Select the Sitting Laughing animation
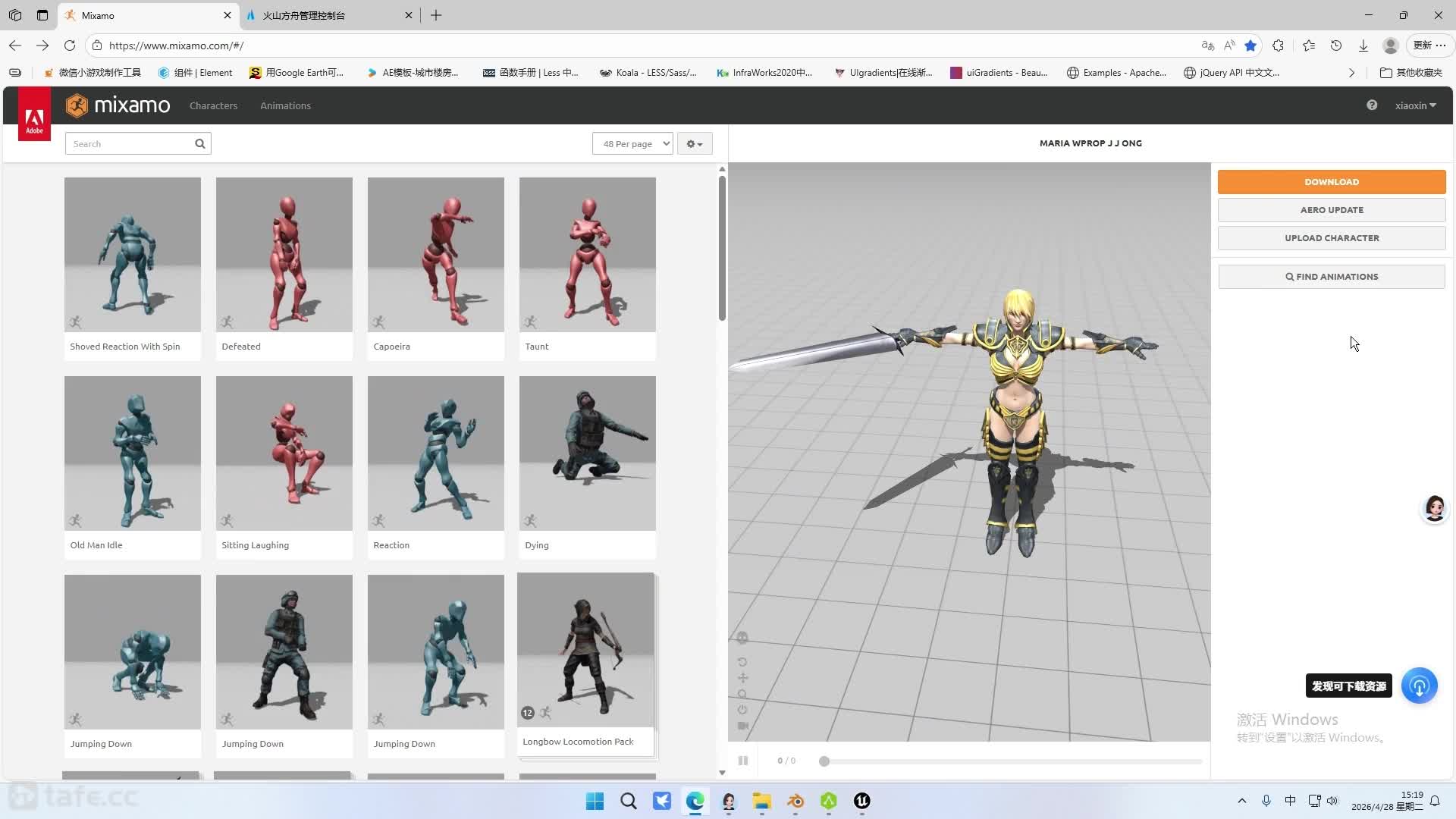 pyautogui.click(x=284, y=467)
